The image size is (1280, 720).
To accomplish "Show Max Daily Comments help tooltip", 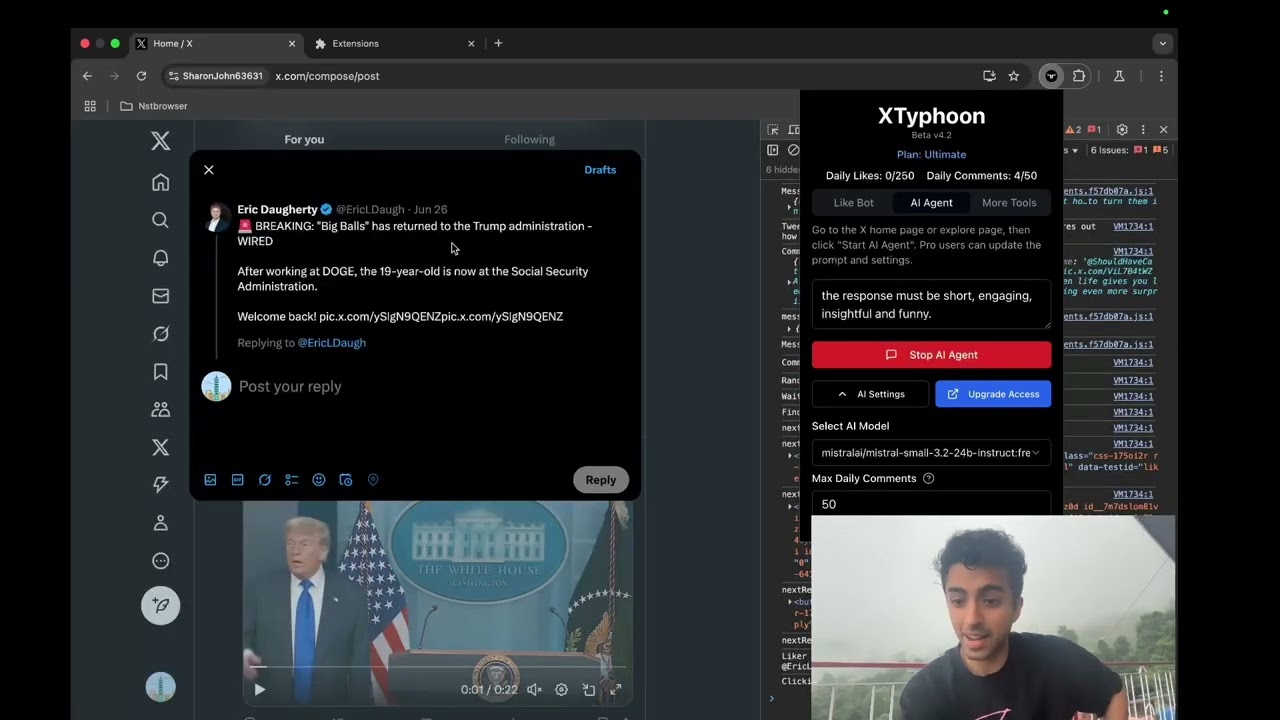I will 928,478.
